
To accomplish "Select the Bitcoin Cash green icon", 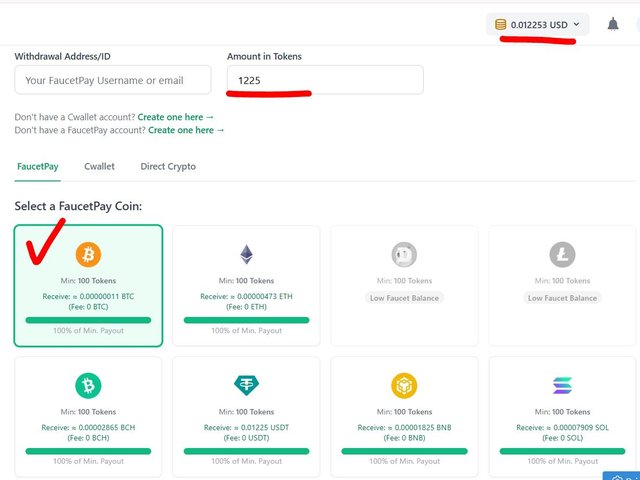I will (88, 386).
